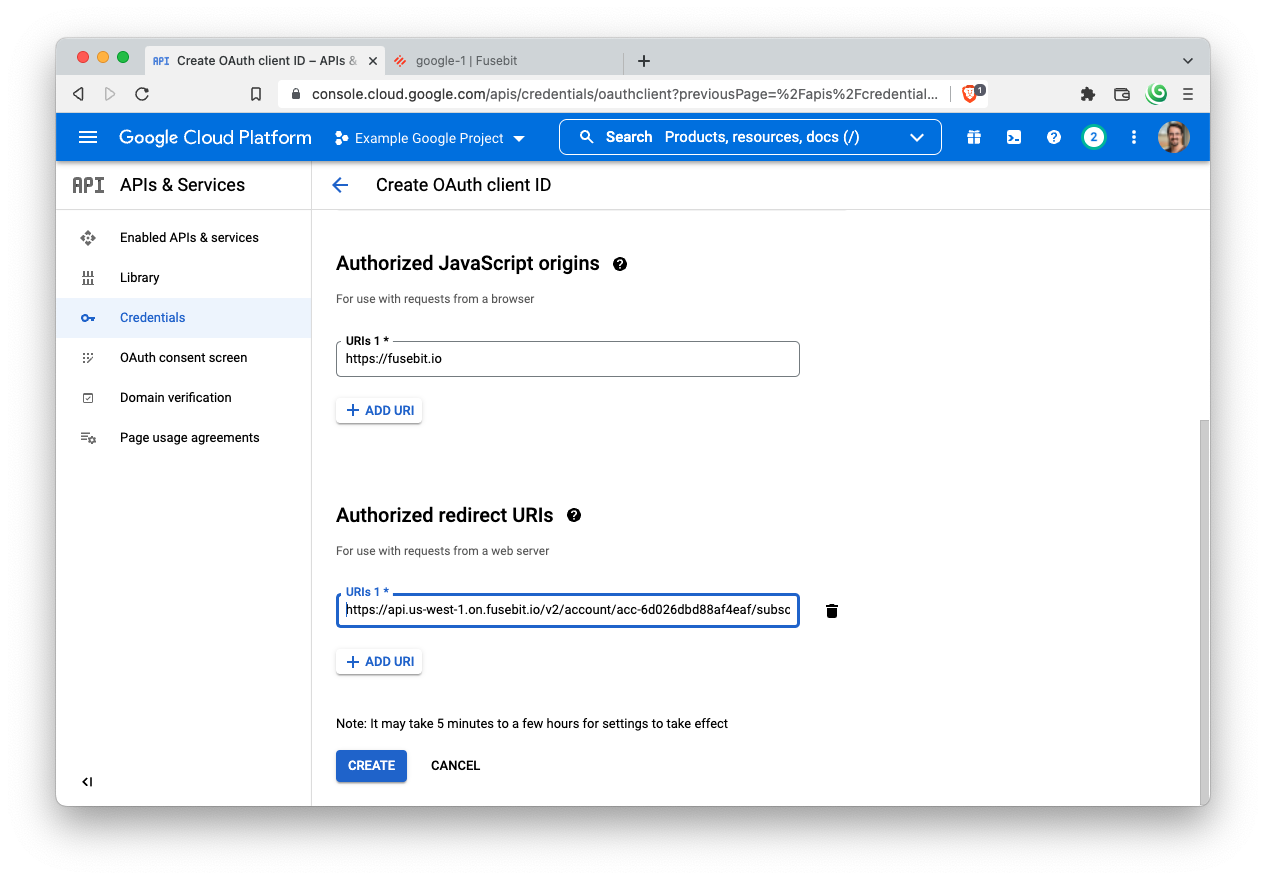Activate Cloud Shell terminal icon
1266x880 pixels.
pos(1014,137)
